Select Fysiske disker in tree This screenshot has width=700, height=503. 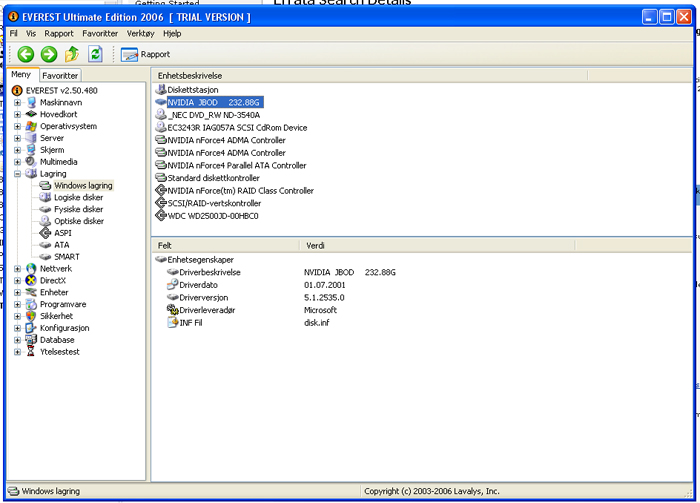79,209
